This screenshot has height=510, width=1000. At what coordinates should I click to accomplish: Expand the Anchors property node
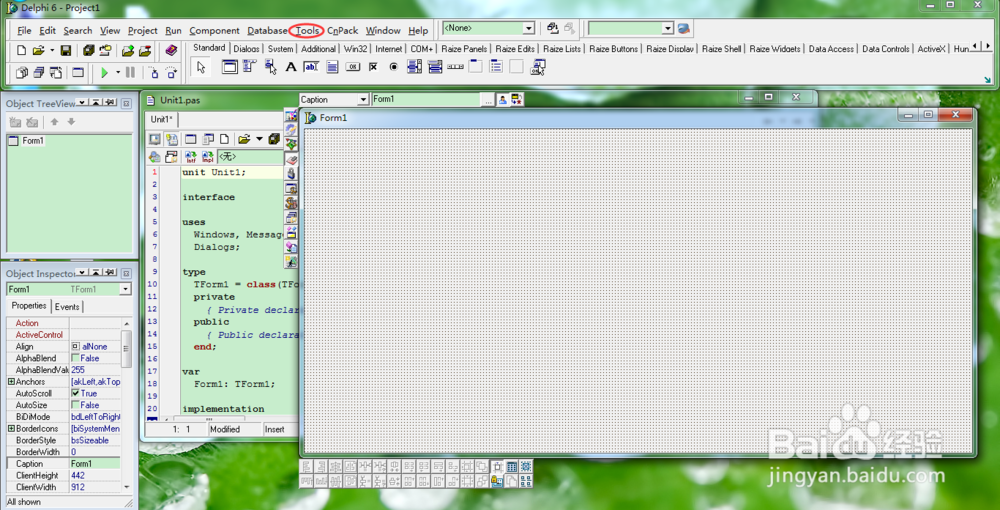click(x=11, y=382)
